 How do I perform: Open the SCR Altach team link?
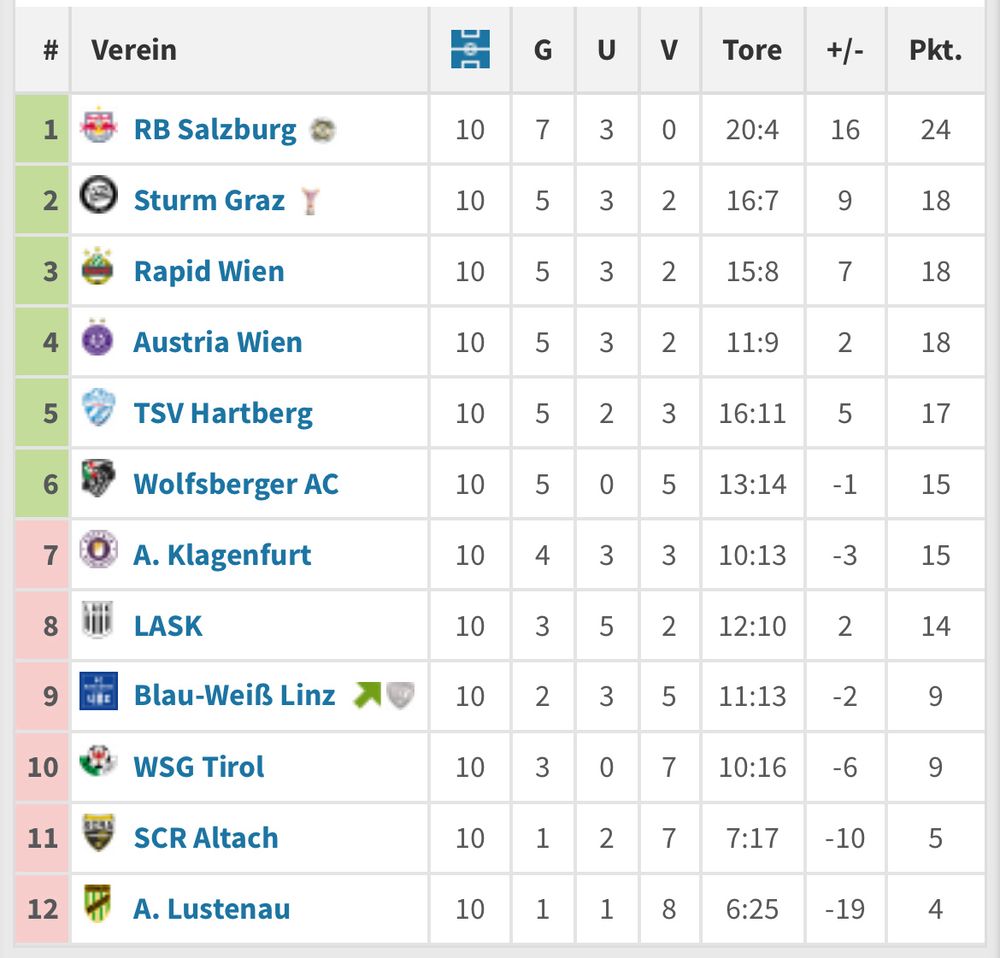coord(206,838)
